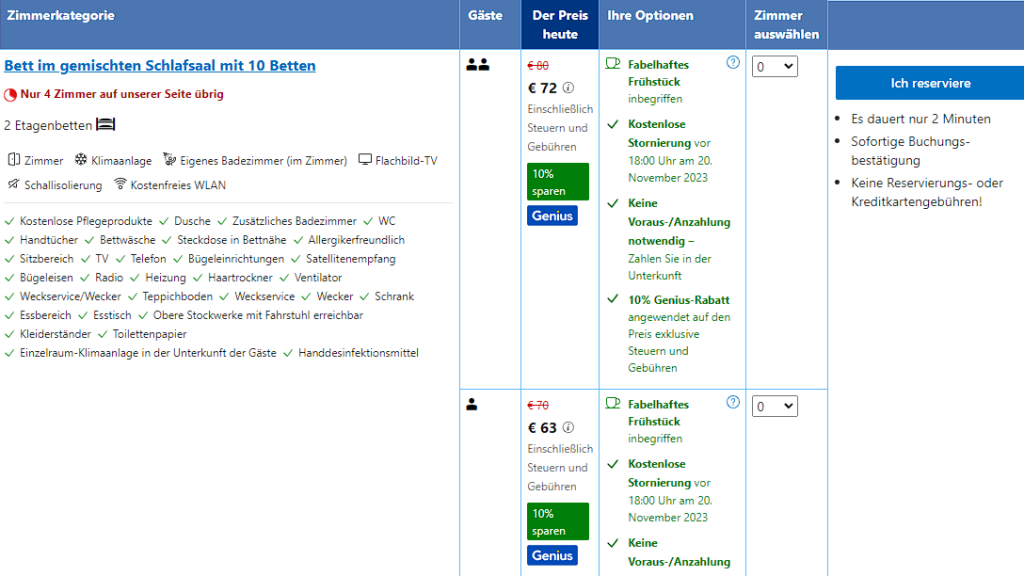Open room quantity dropdown for € 72 offer

coord(775,66)
